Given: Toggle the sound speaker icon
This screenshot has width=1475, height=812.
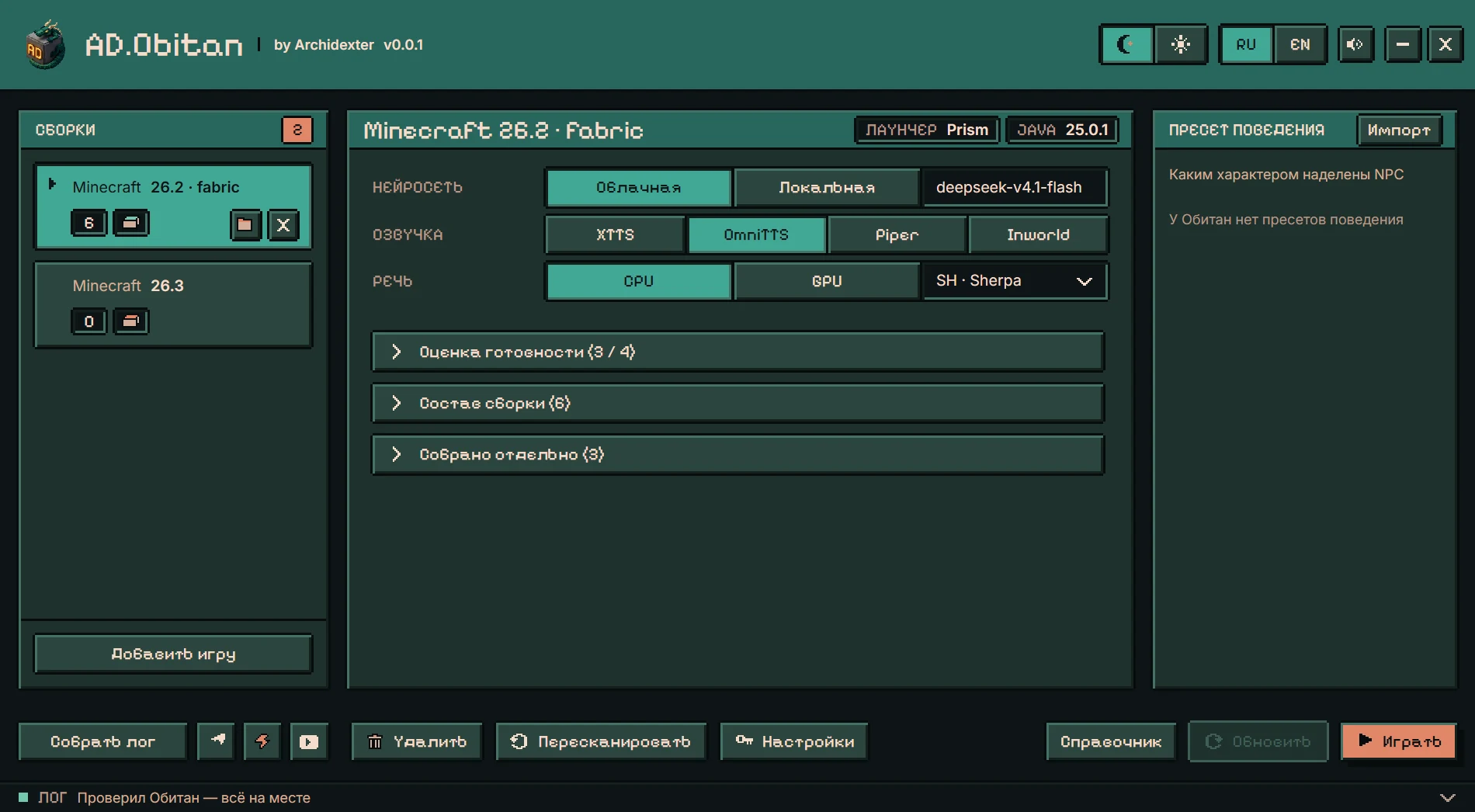Looking at the screenshot, I should click(x=1355, y=44).
